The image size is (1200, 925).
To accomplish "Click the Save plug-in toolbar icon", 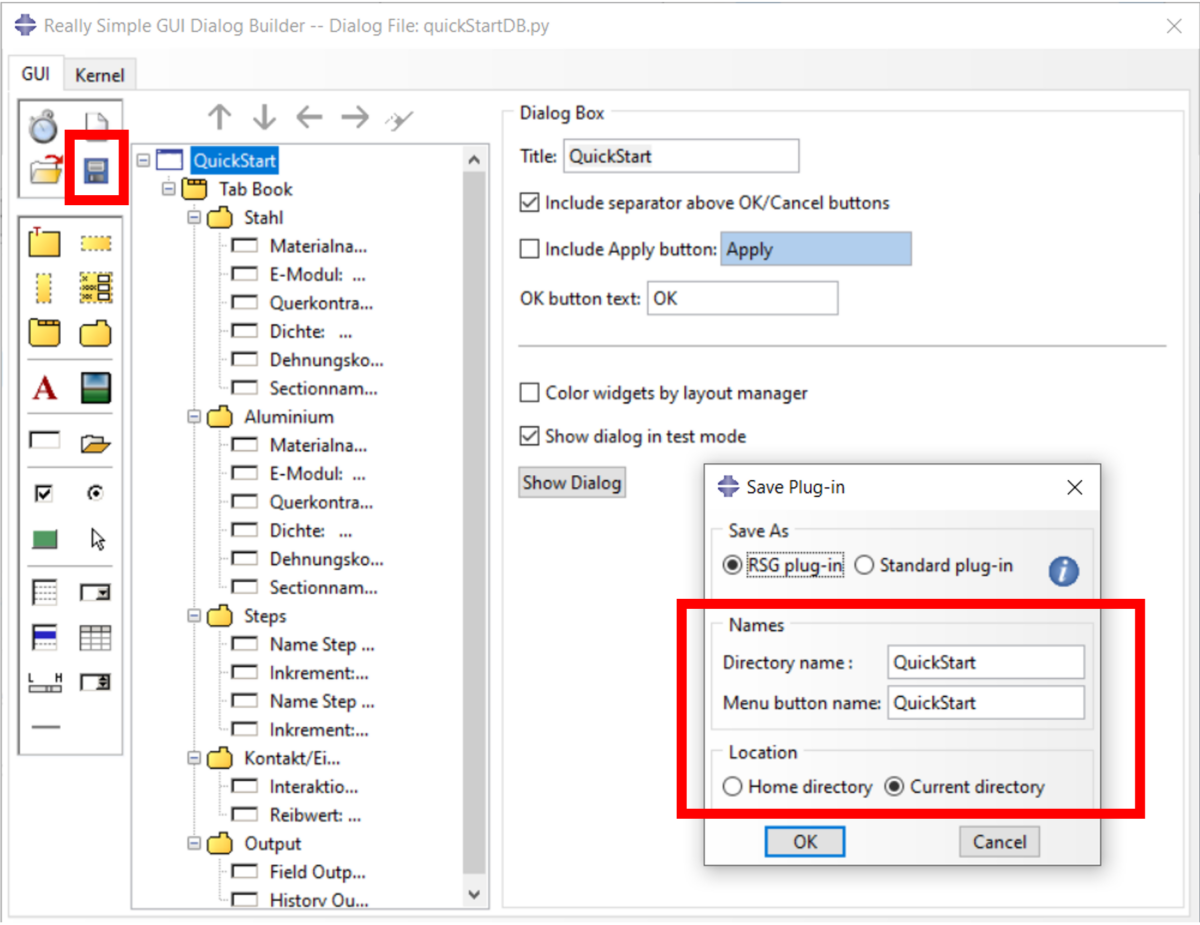I will point(96,167).
